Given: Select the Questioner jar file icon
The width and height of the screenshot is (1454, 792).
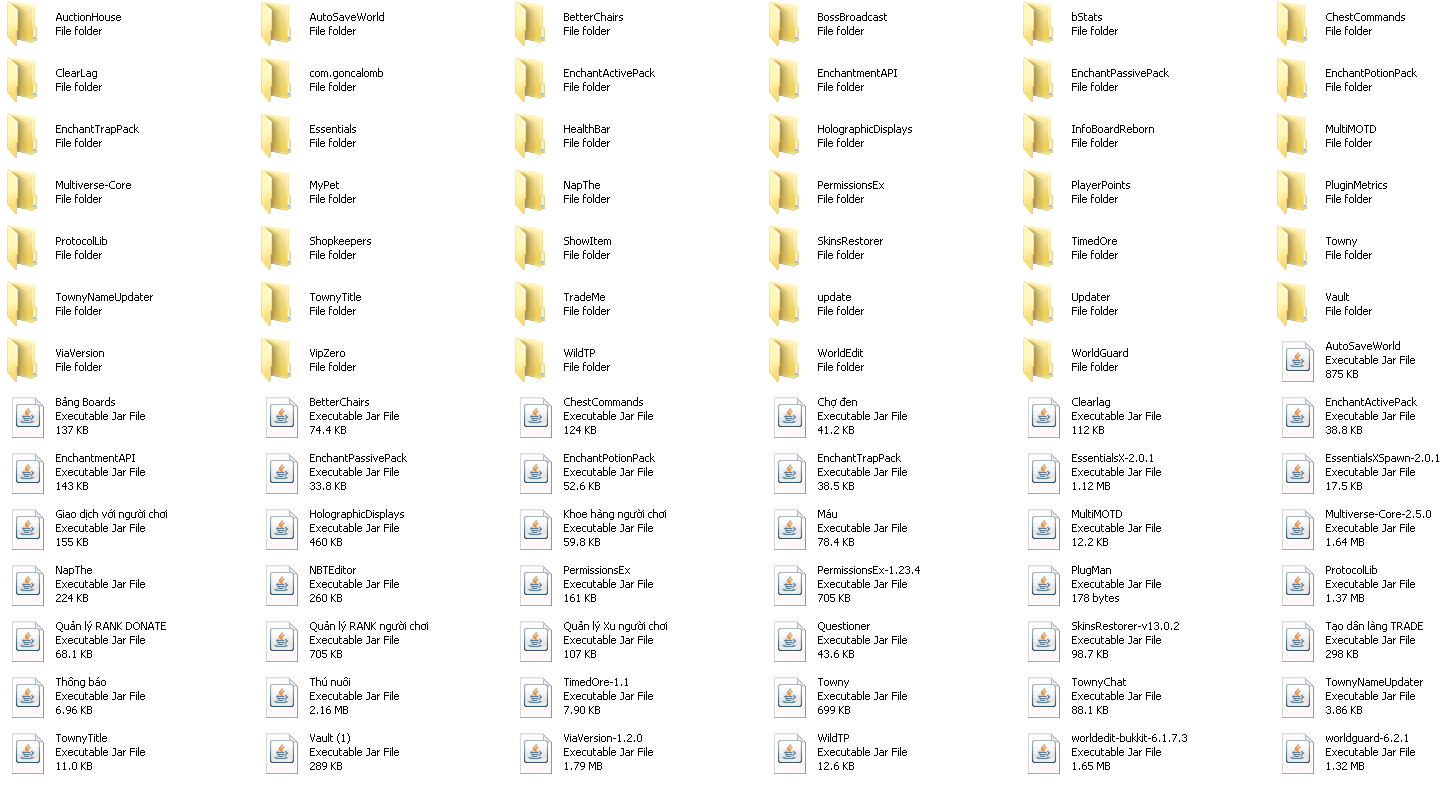Looking at the screenshot, I should point(790,641).
